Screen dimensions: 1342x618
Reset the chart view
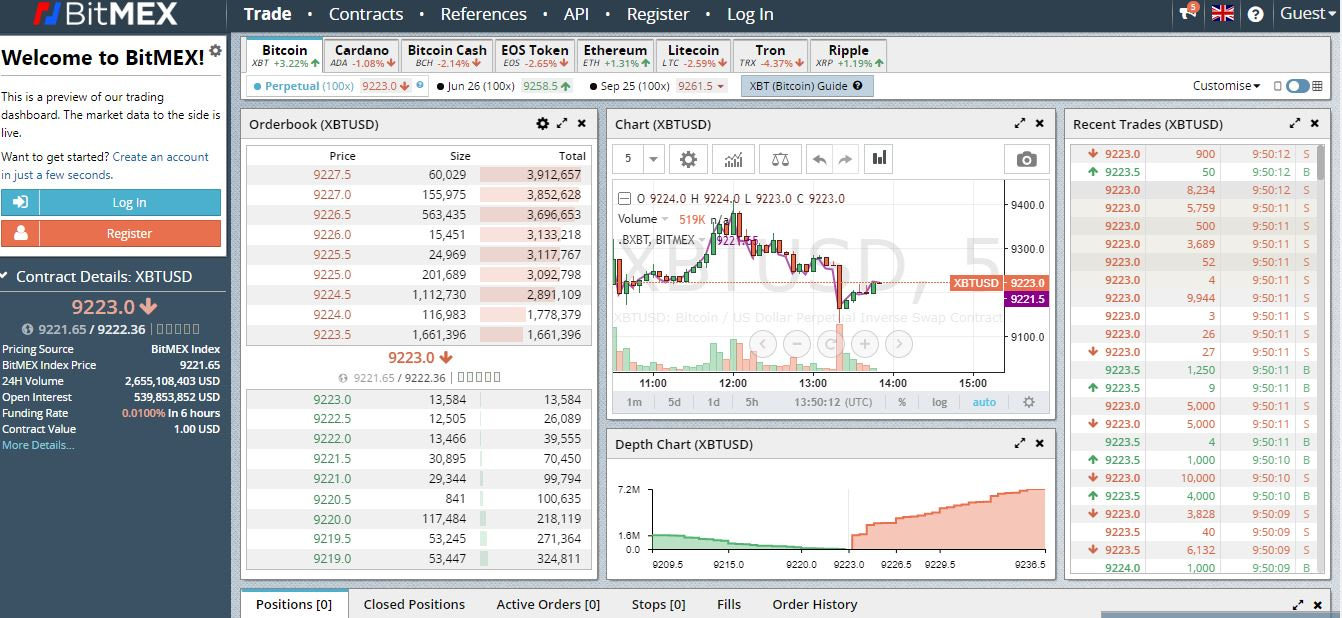point(830,344)
